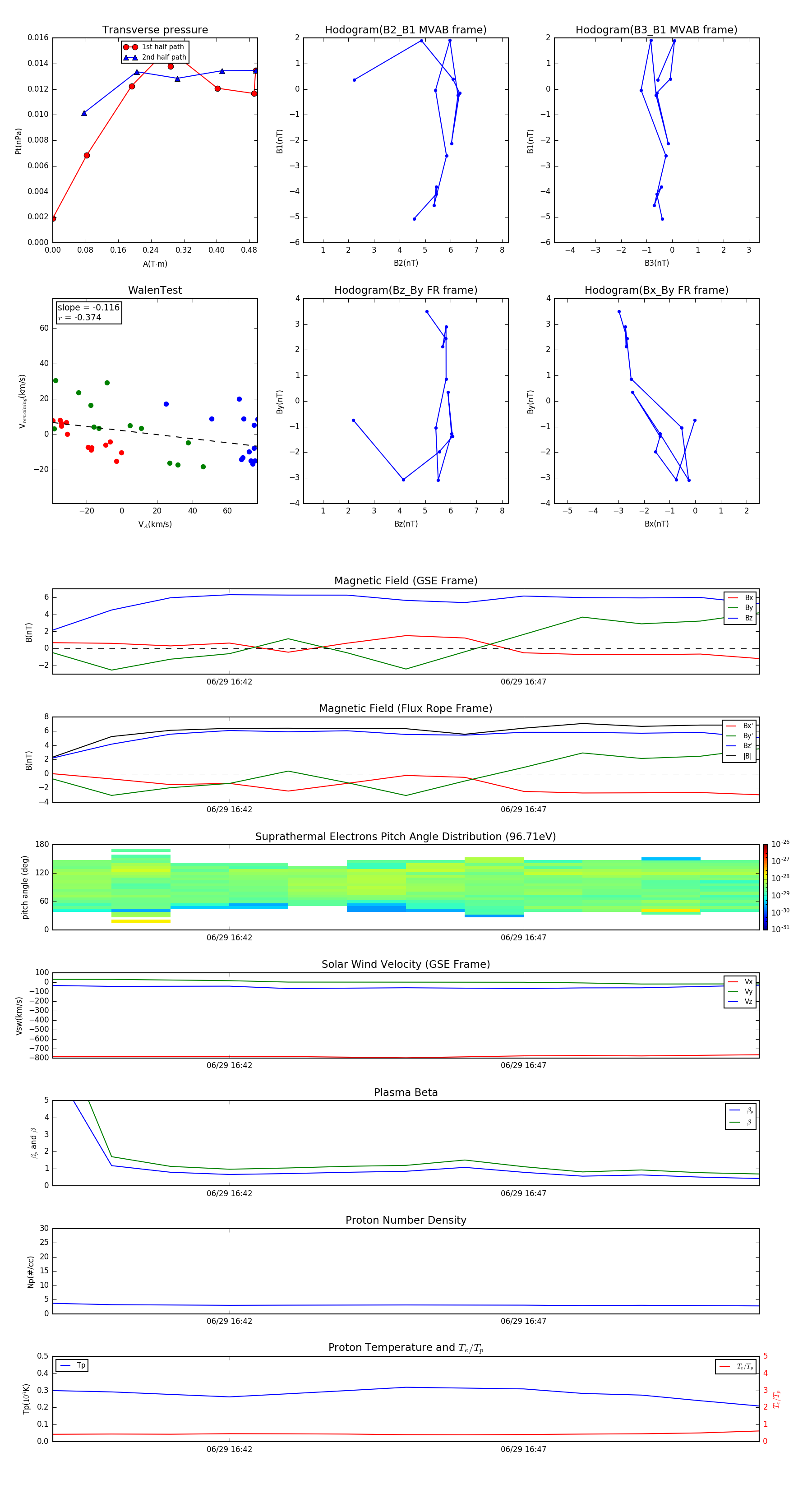Screen dimensions: 812x1489
Task: Click the 'Magnetic Field (GSE Frame)' title
Action: [x=406, y=581]
